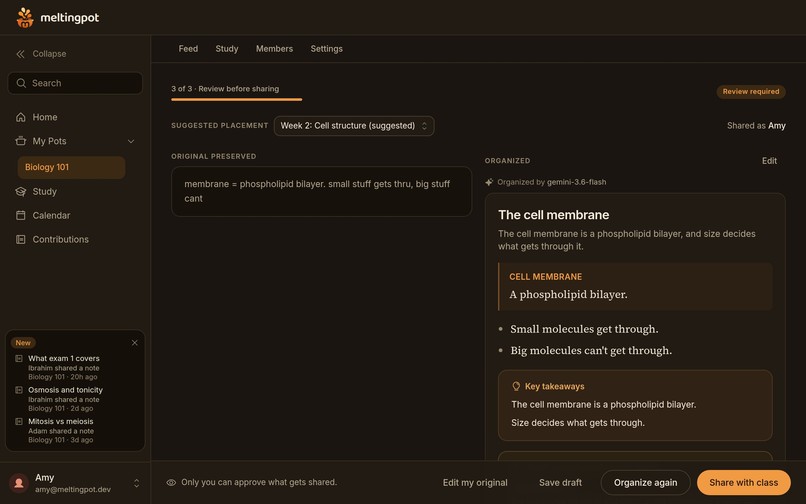Click Amy's avatar picture
The width and height of the screenshot is (806, 504).
[x=19, y=483]
